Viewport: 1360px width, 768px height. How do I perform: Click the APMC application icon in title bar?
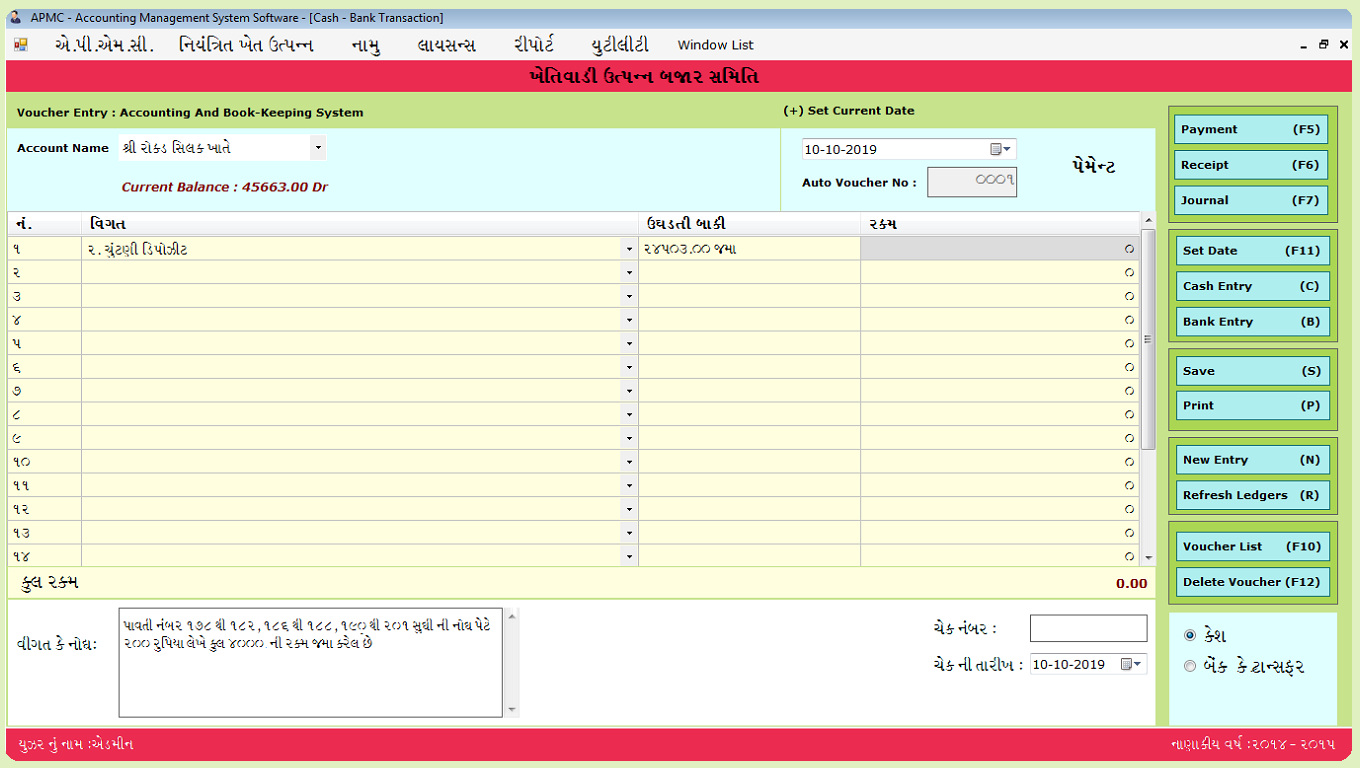(x=14, y=16)
